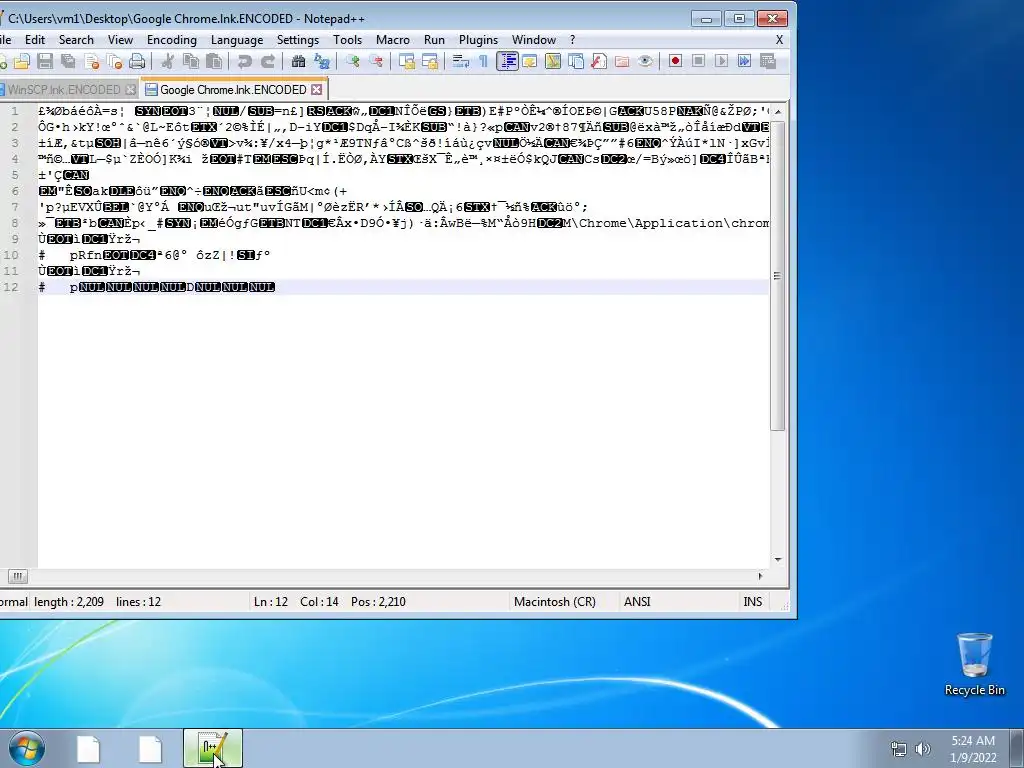Open the Settings menu
The height and width of the screenshot is (768, 1024).
point(298,40)
